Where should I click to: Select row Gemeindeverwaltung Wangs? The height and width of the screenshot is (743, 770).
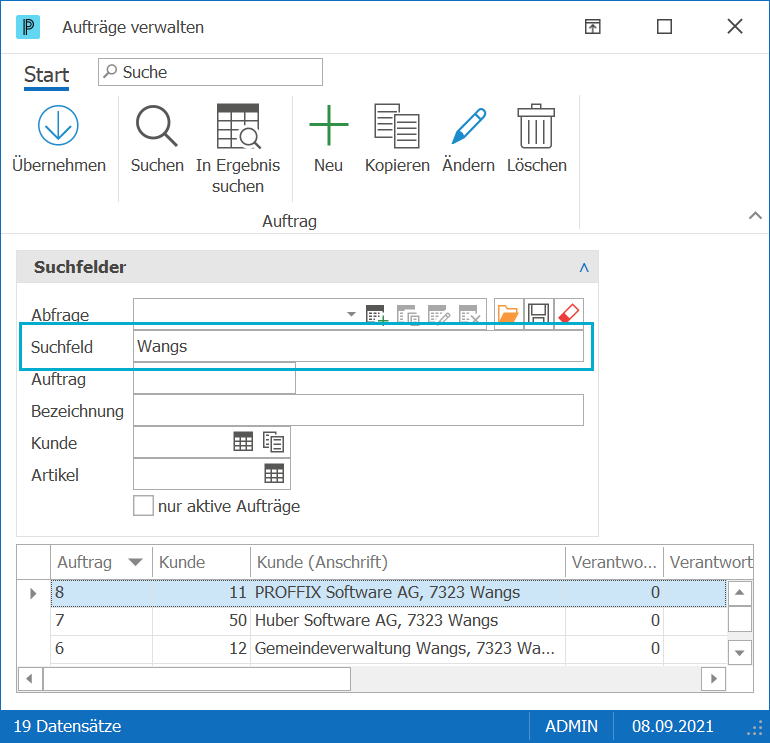point(388,648)
